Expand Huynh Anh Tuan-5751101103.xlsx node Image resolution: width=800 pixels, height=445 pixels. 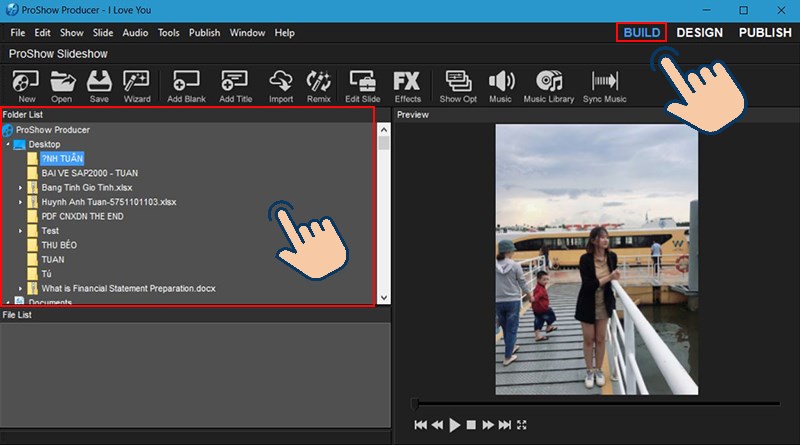[x=20, y=202]
